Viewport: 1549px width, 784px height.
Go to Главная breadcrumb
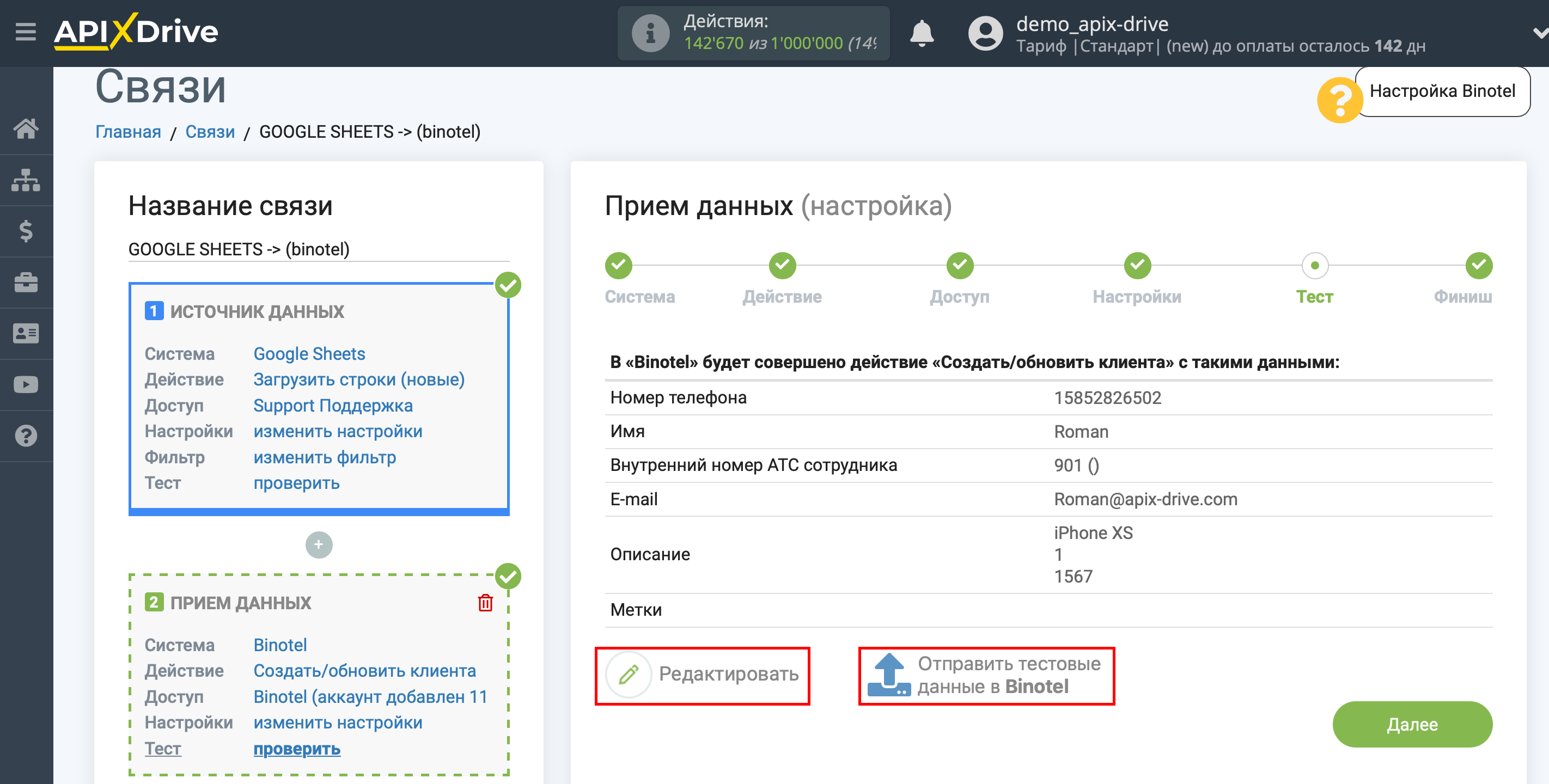128,132
